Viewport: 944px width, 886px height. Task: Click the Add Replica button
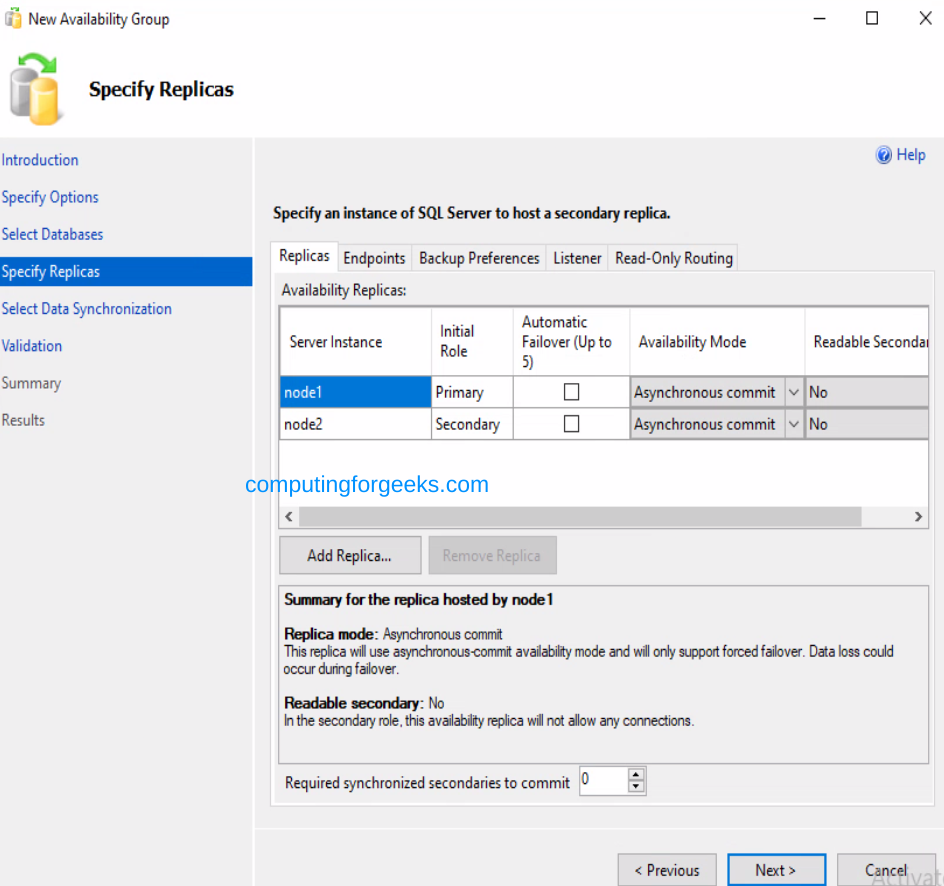tap(350, 555)
